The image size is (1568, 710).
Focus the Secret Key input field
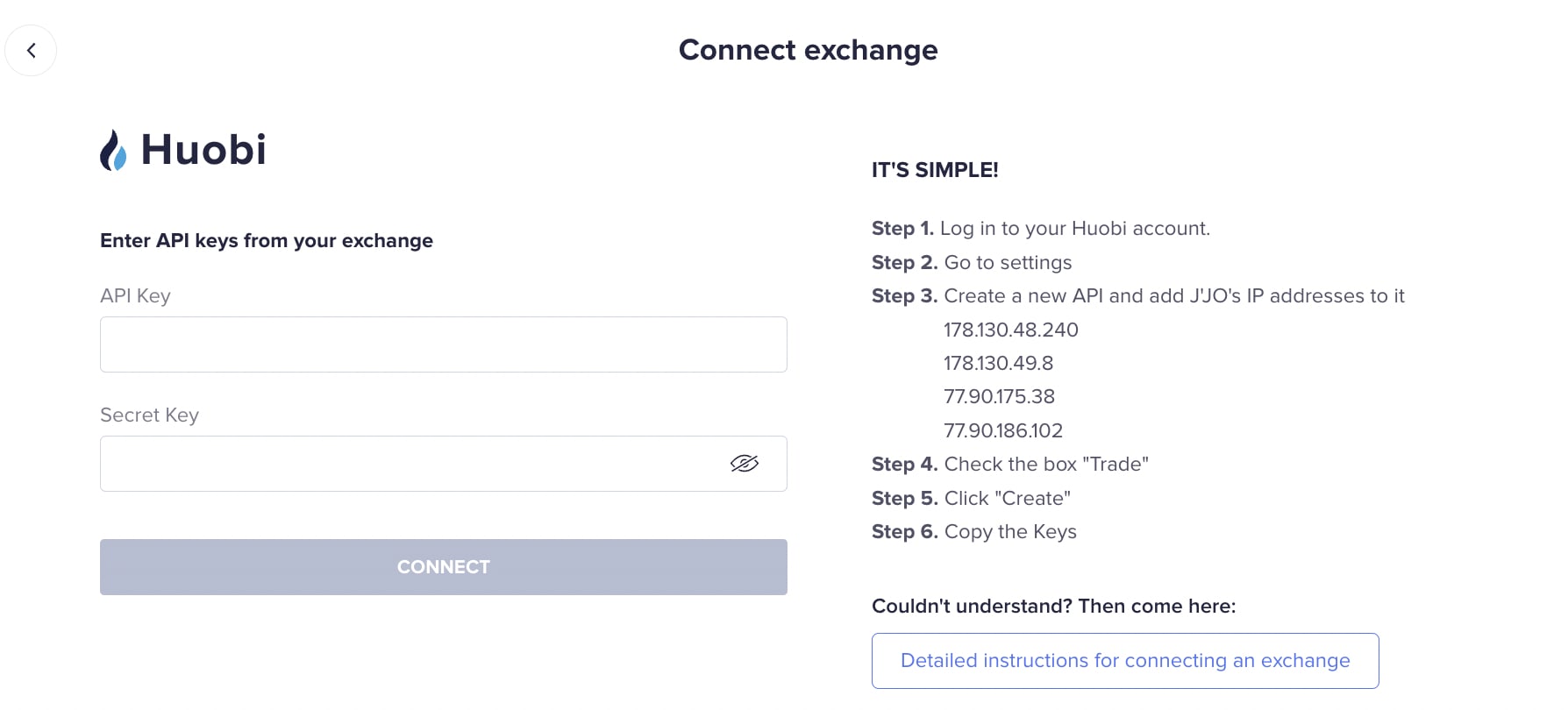tap(444, 464)
